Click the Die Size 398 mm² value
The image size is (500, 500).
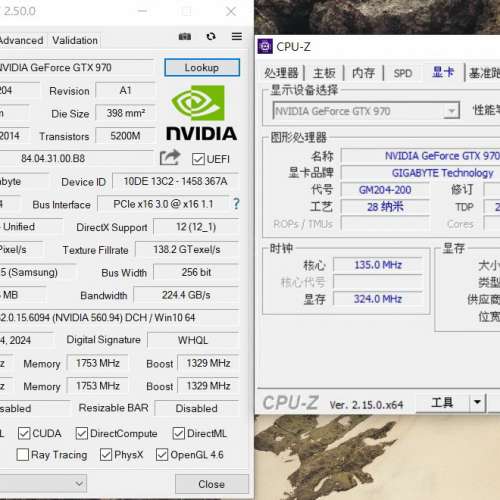[x=126, y=113]
